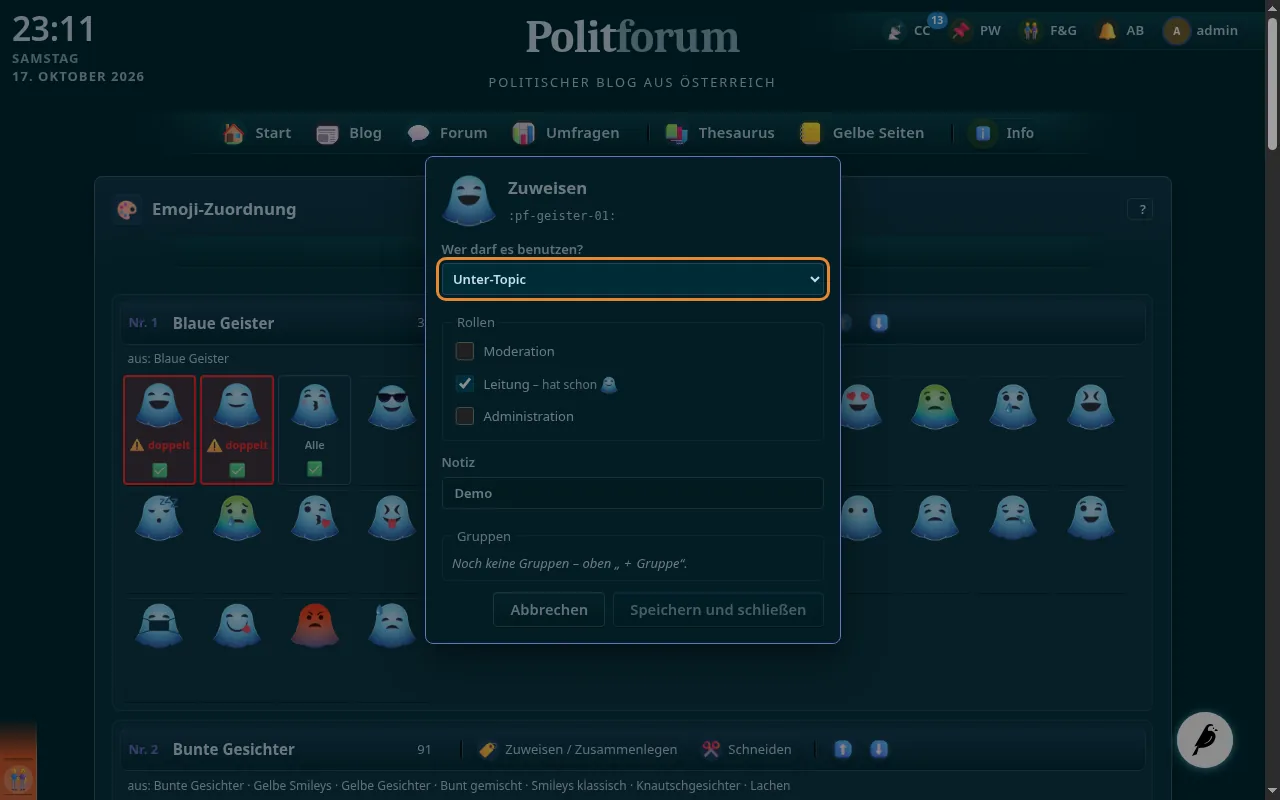
Task: Move Bunte Gesichter group down
Action: tap(879, 749)
